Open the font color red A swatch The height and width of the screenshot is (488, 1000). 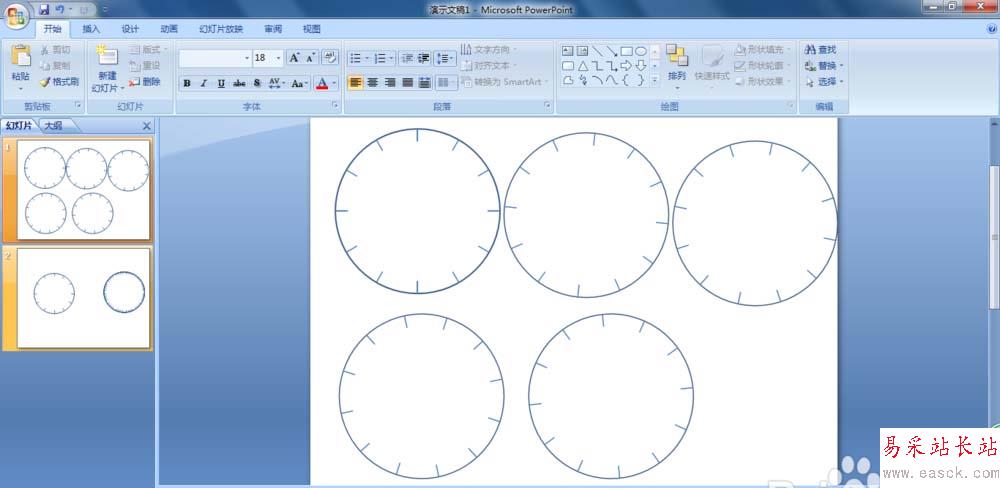click(322, 83)
